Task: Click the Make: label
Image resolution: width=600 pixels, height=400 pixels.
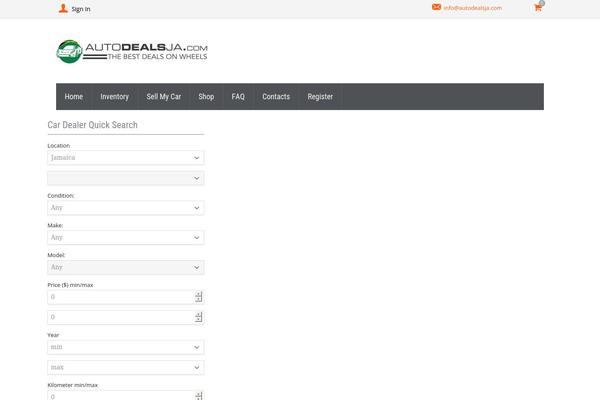Action: [55, 225]
